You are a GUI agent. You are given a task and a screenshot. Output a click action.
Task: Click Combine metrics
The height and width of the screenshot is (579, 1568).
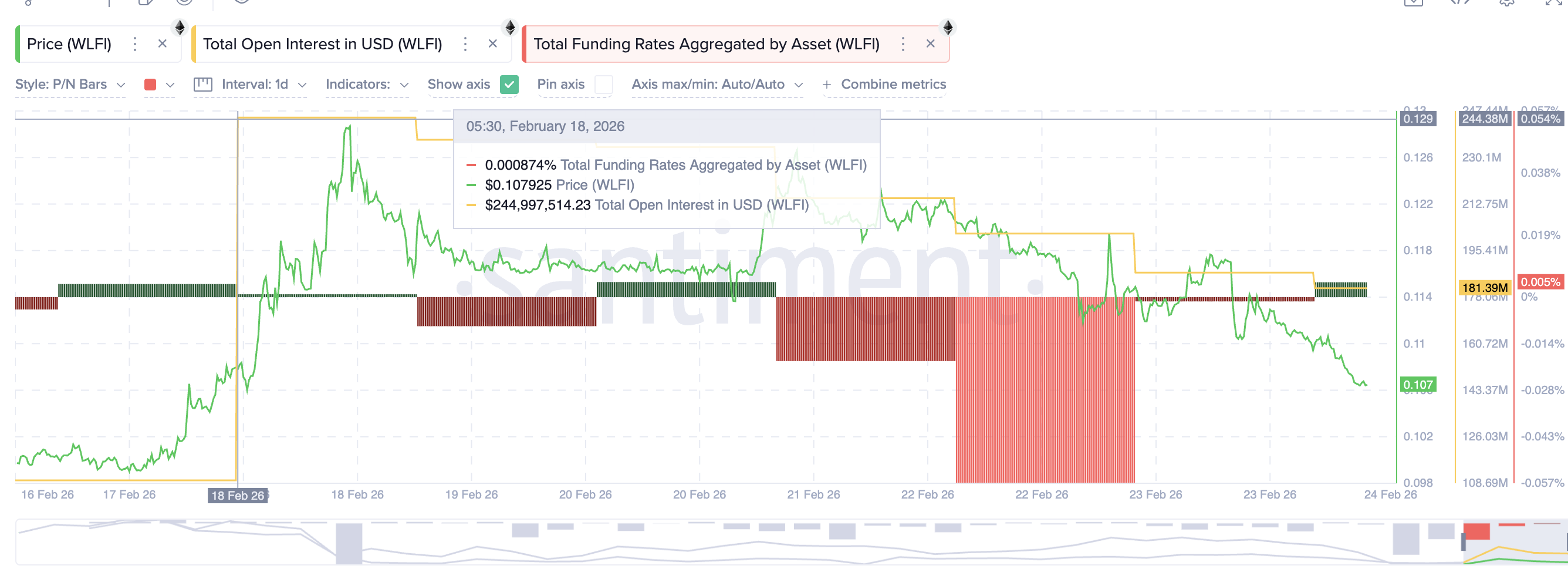click(x=884, y=85)
